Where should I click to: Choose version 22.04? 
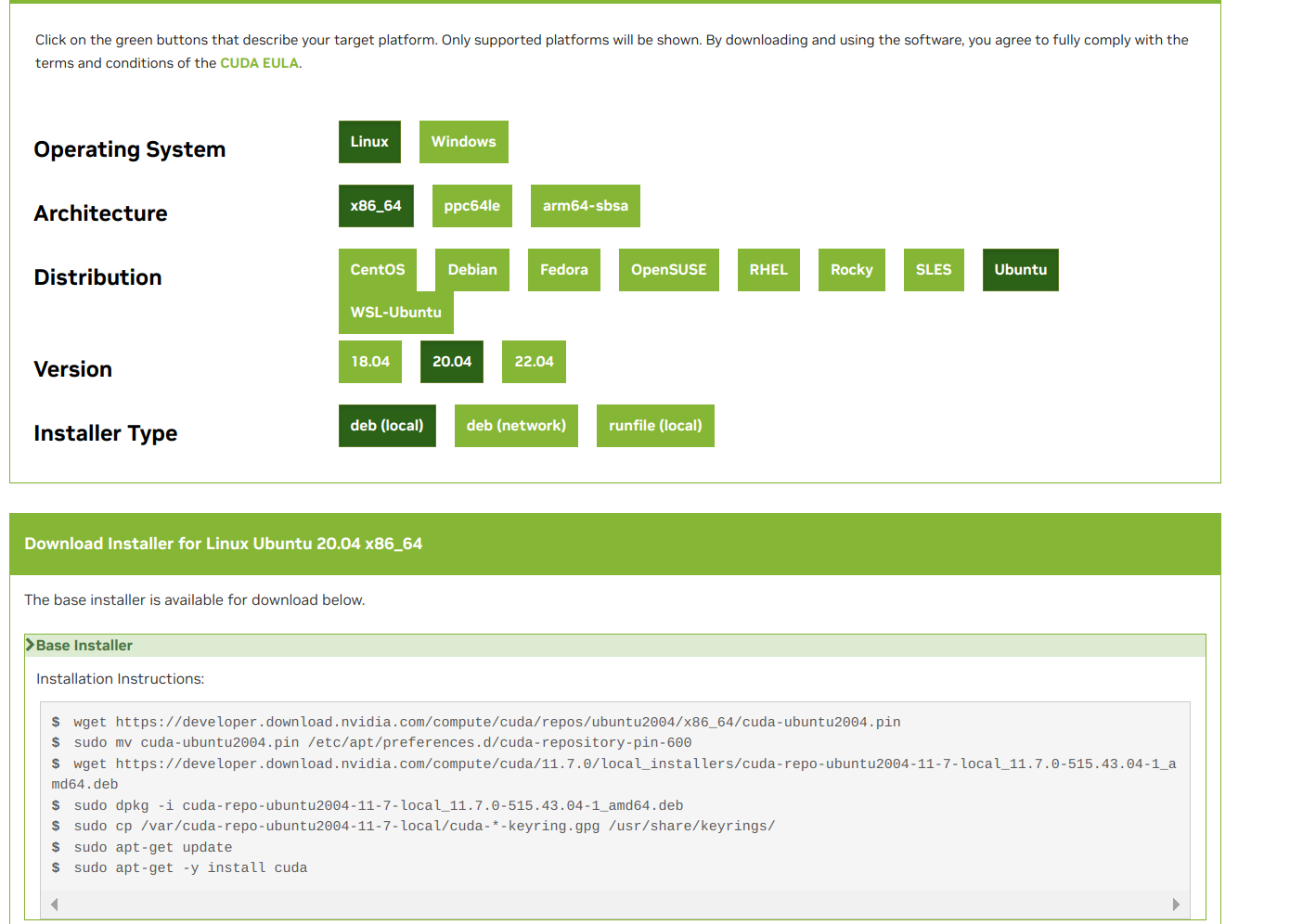point(534,362)
